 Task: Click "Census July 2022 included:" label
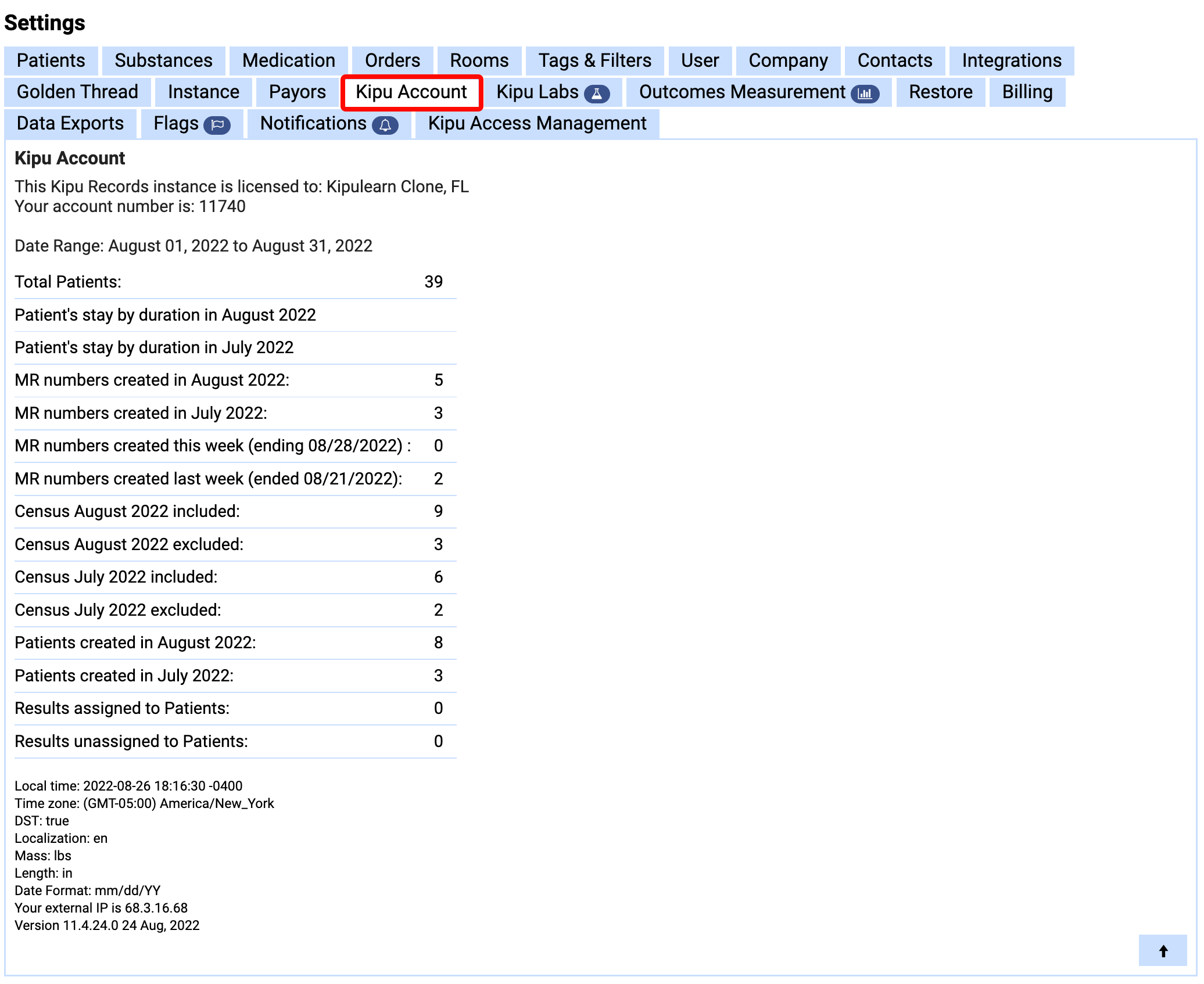click(x=116, y=577)
